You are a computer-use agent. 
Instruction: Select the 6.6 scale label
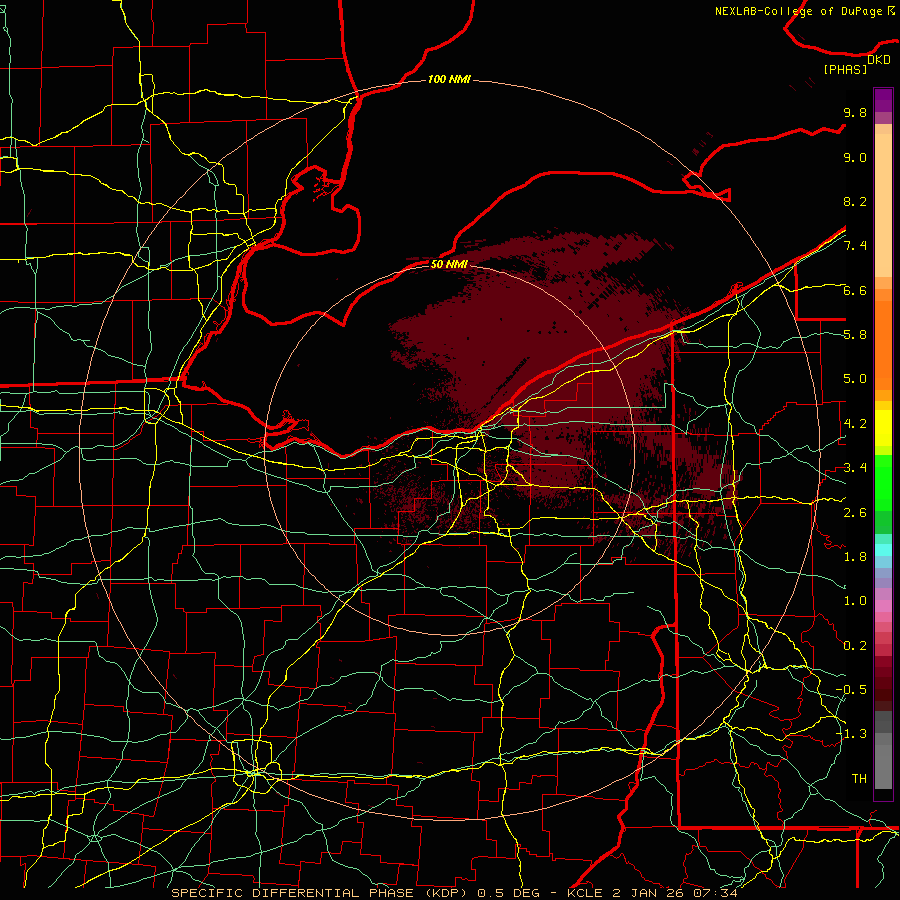pos(855,290)
